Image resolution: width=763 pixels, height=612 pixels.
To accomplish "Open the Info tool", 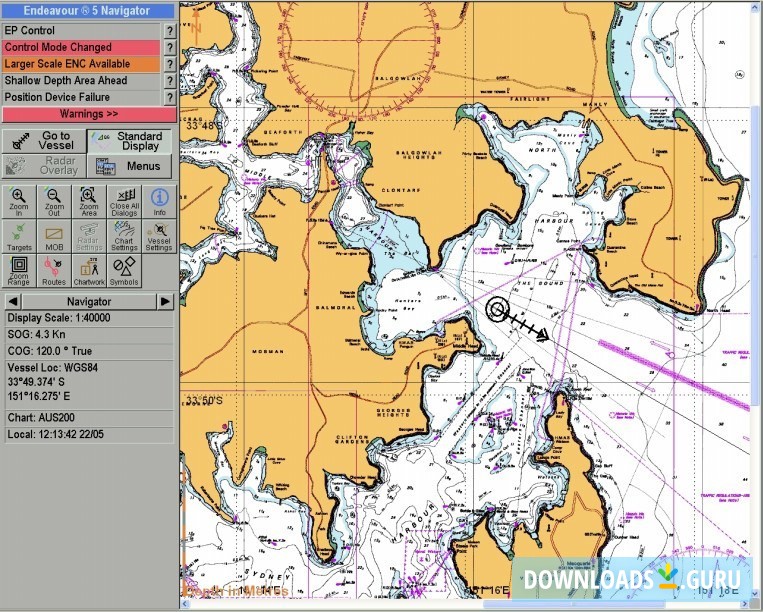I will 160,201.
